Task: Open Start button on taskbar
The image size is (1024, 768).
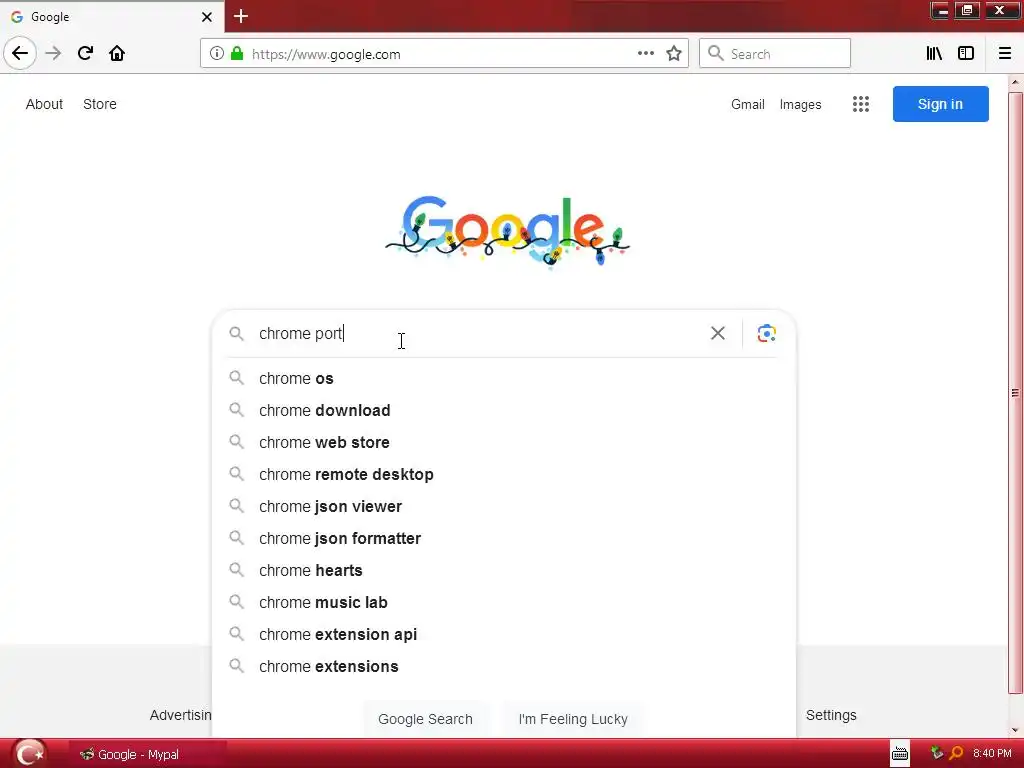Action: 28,754
